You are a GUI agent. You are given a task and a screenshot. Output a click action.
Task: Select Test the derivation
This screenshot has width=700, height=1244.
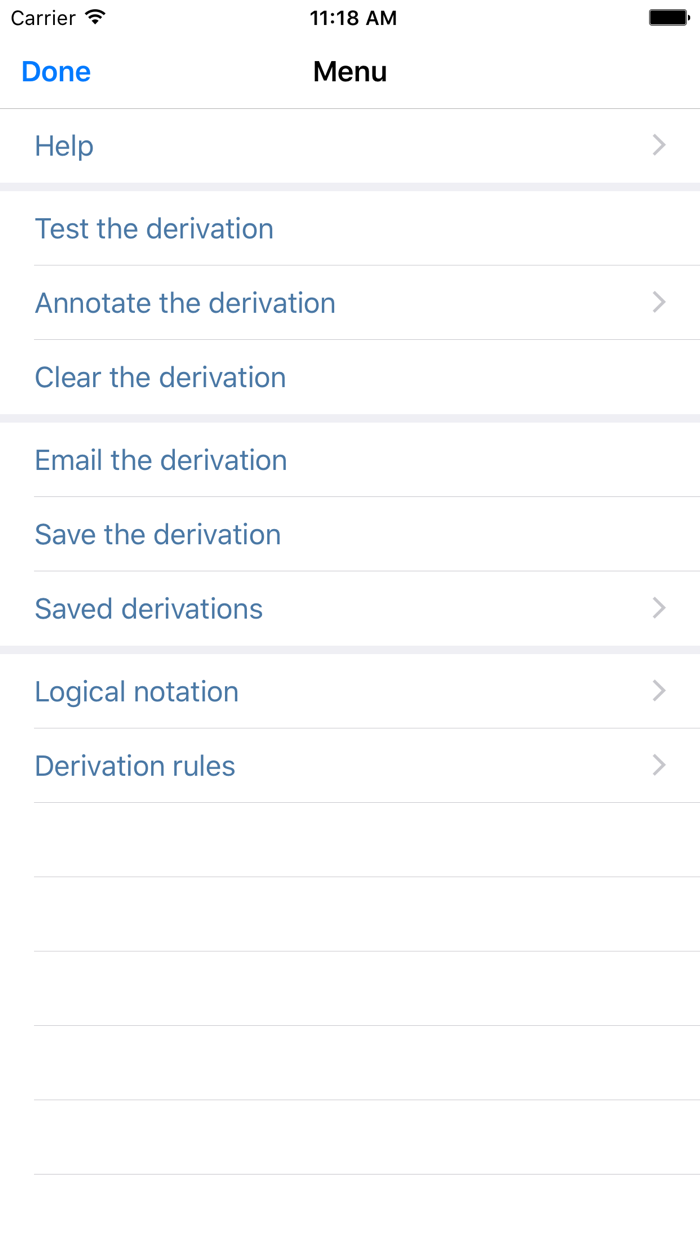tap(154, 229)
